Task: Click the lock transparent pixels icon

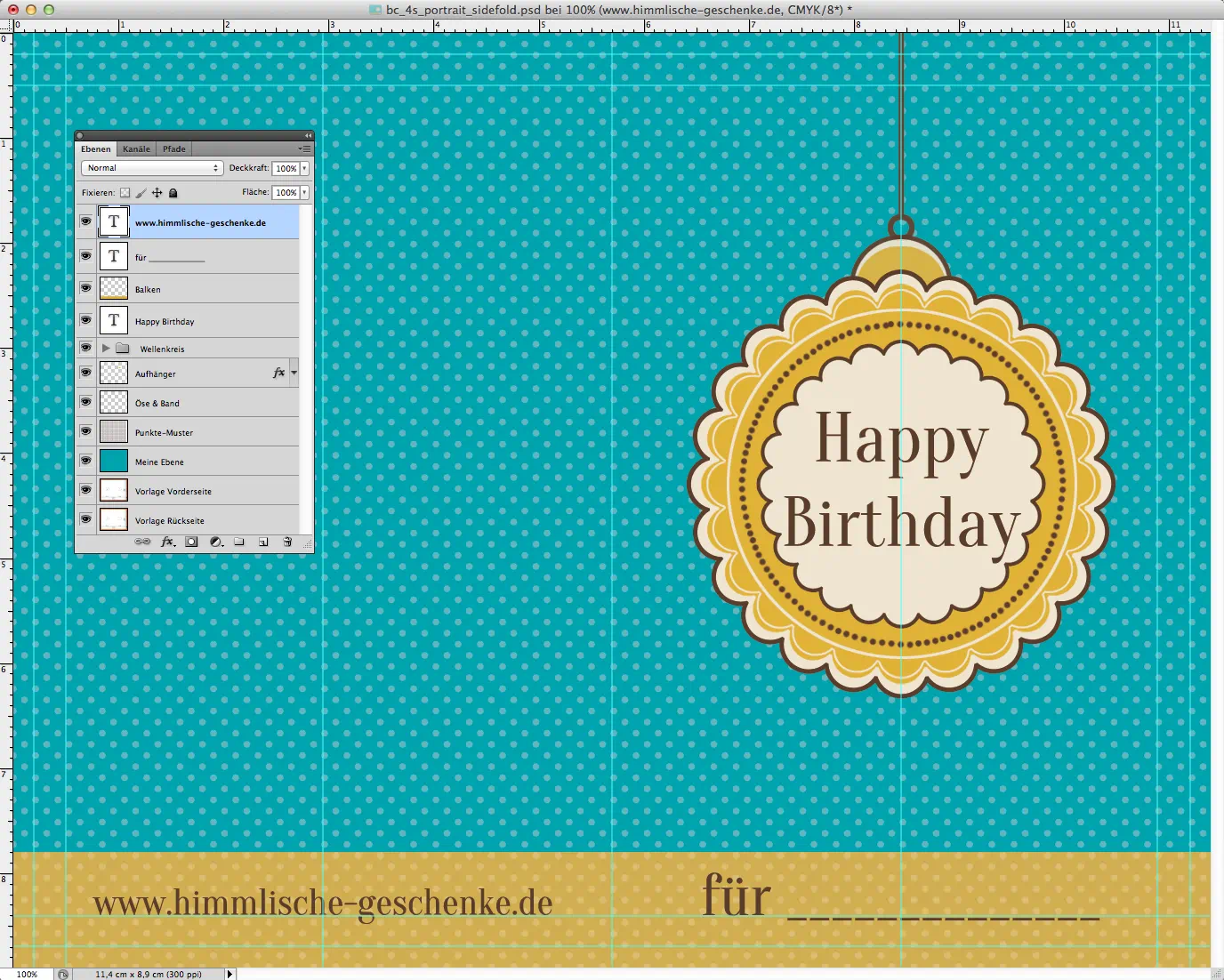Action: [x=125, y=193]
